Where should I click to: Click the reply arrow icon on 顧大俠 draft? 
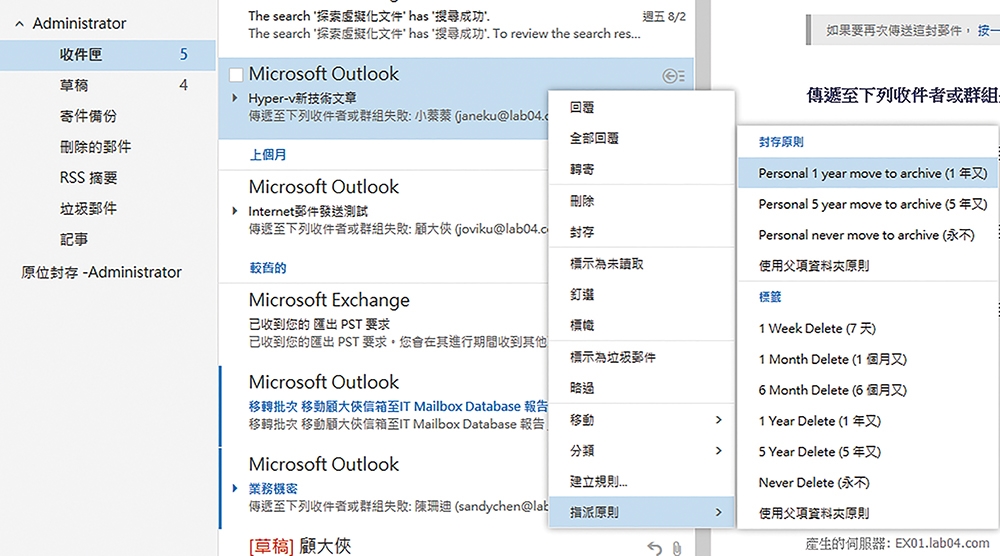coord(654,548)
